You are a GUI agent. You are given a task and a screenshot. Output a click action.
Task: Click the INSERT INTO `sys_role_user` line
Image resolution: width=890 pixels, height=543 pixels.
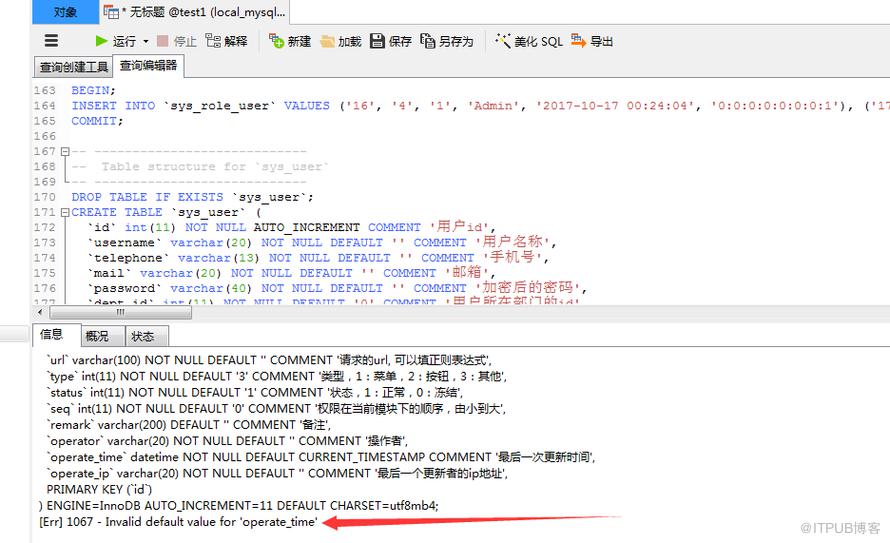pyautogui.click(x=480, y=106)
